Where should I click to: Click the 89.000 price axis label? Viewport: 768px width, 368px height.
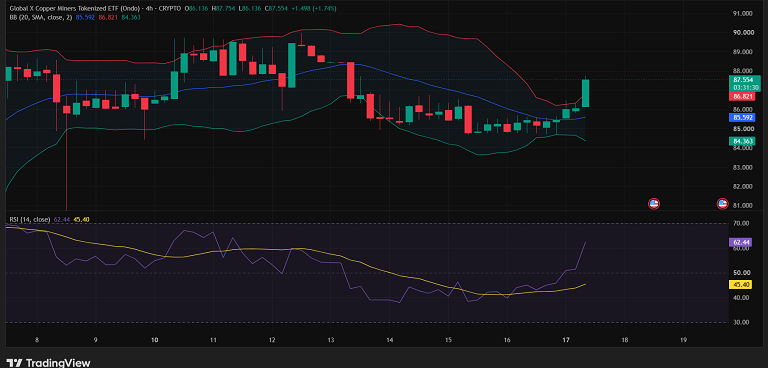tap(743, 52)
